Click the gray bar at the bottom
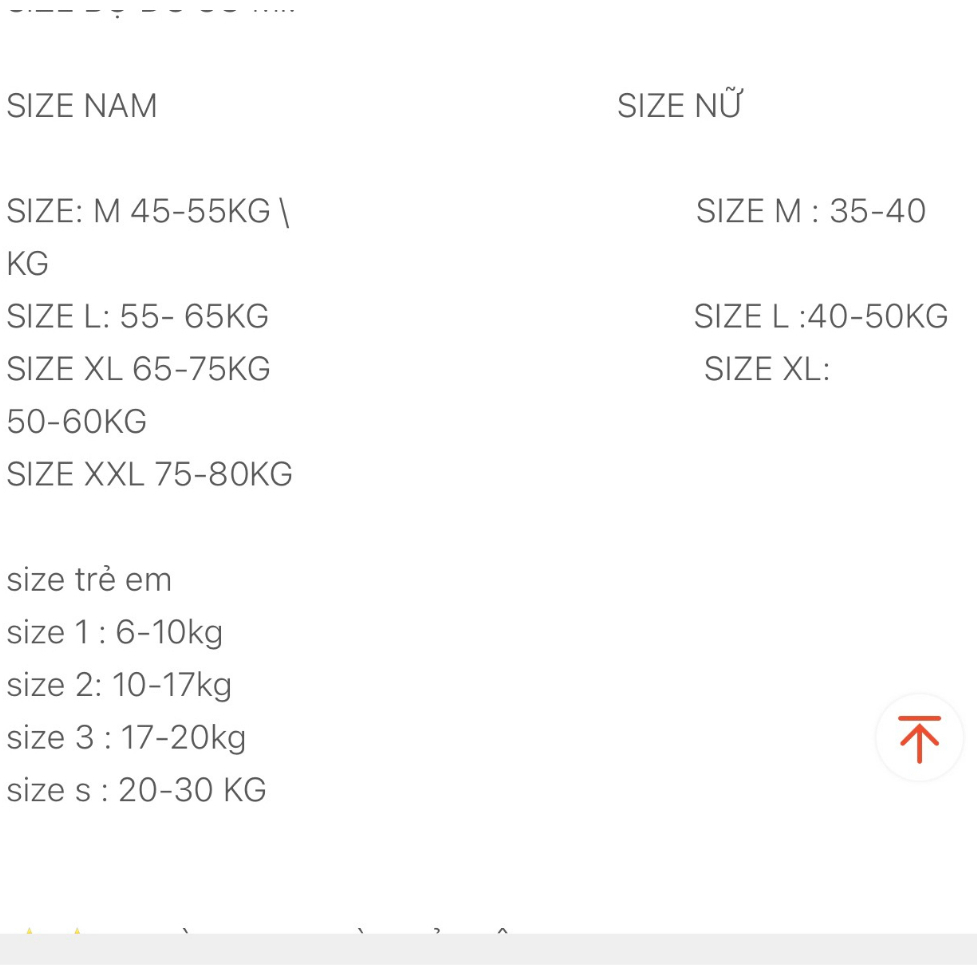The width and height of the screenshot is (977, 977). click(x=488, y=955)
